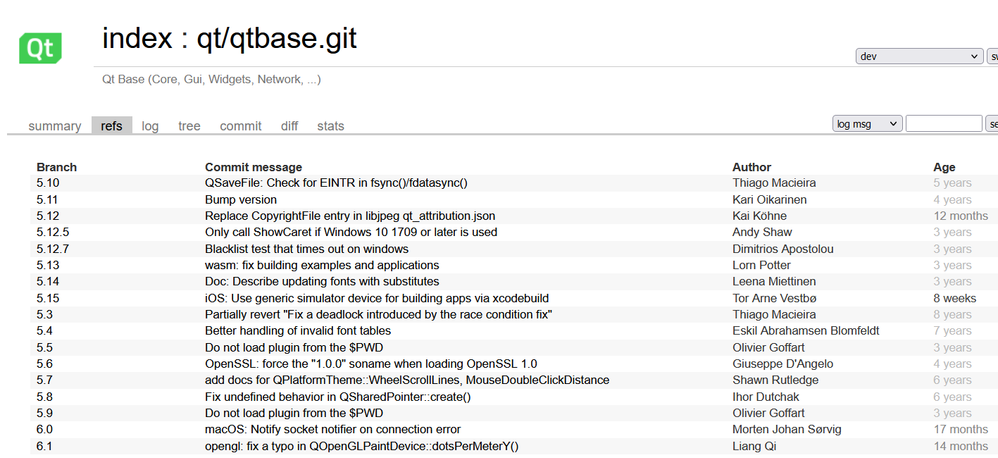This screenshot has height=458, width=998.
Task: Expand the log msg search type dropdown
Action: [x=867, y=124]
